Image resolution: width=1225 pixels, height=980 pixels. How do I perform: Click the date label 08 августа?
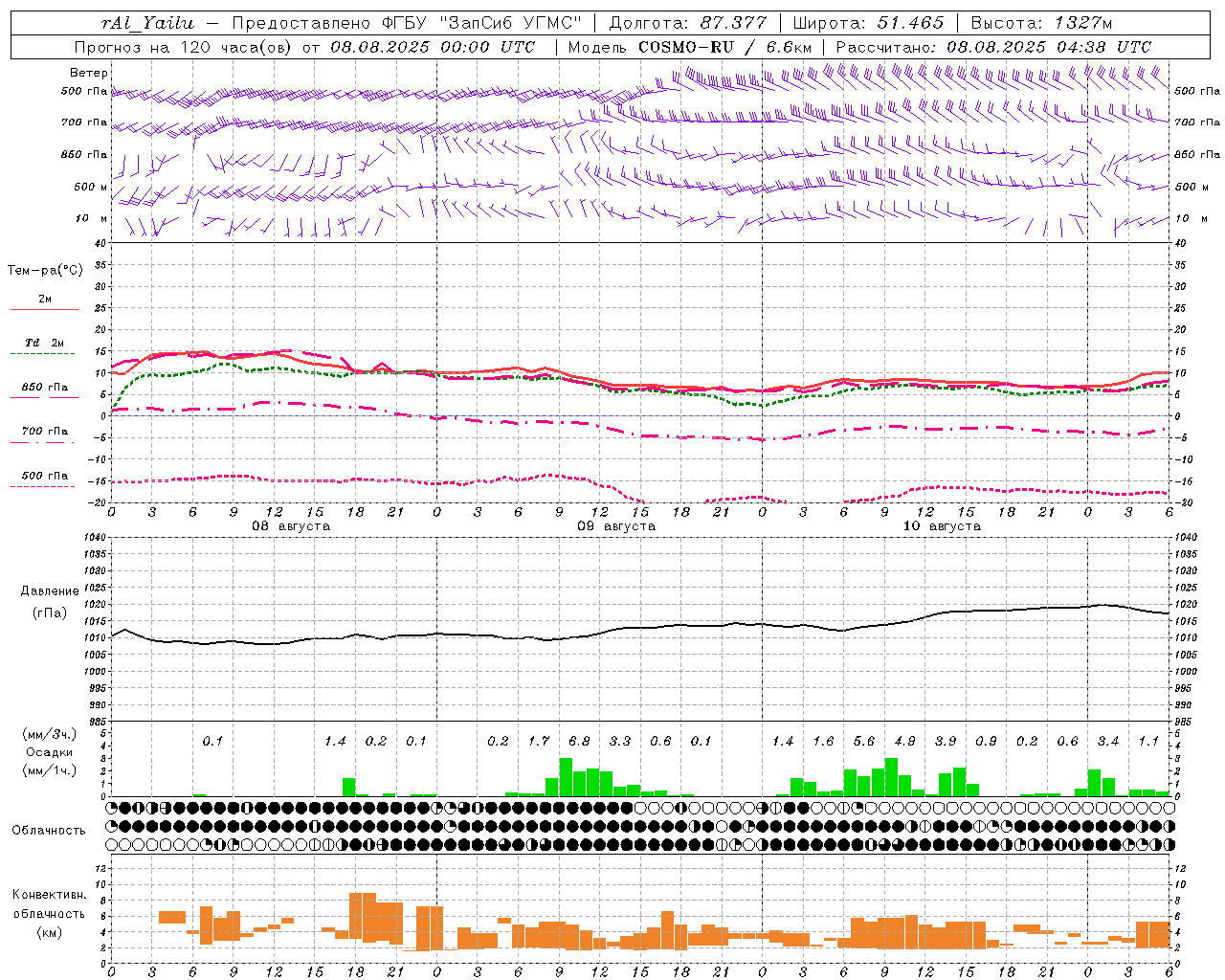click(291, 525)
